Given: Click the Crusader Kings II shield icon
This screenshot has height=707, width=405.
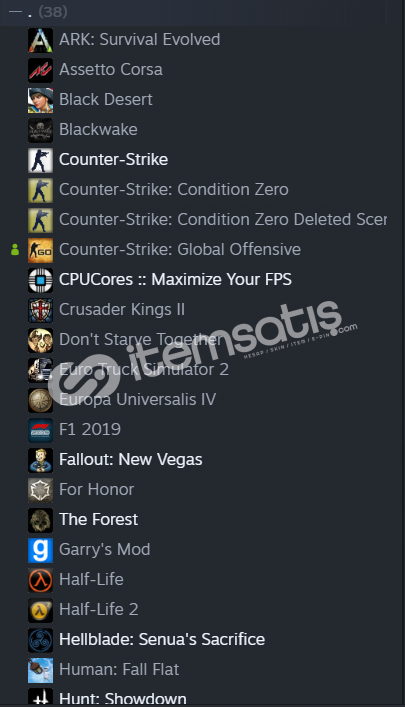Looking at the screenshot, I should click(40, 310).
